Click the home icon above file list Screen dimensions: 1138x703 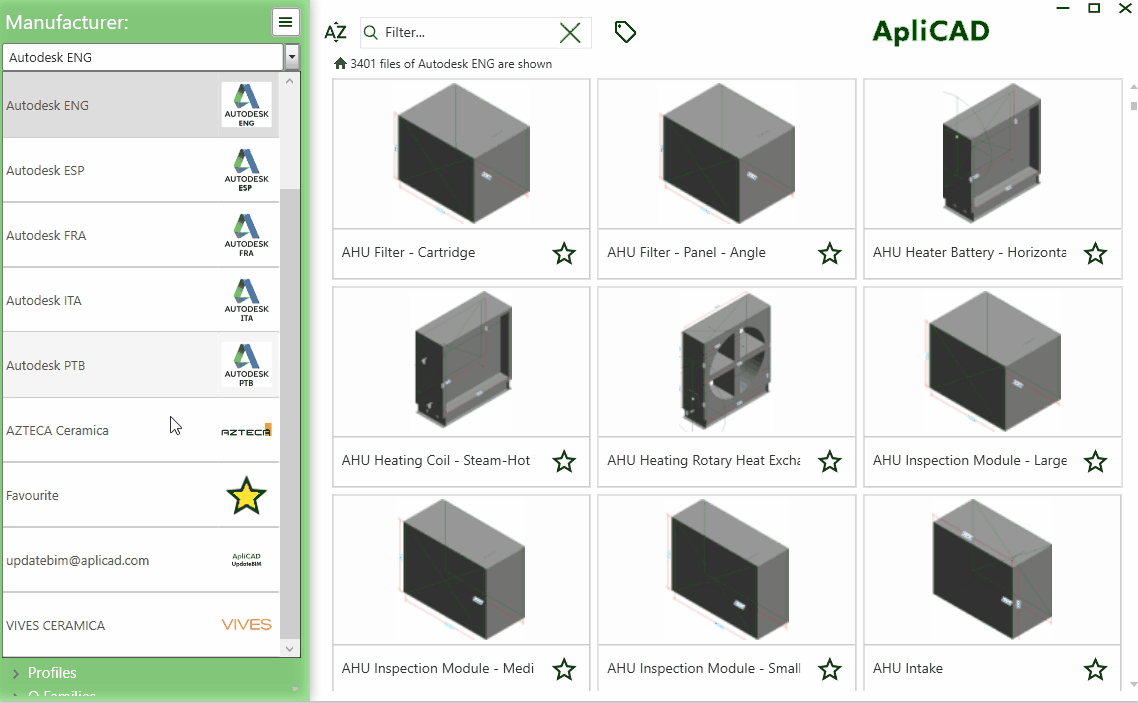click(340, 64)
